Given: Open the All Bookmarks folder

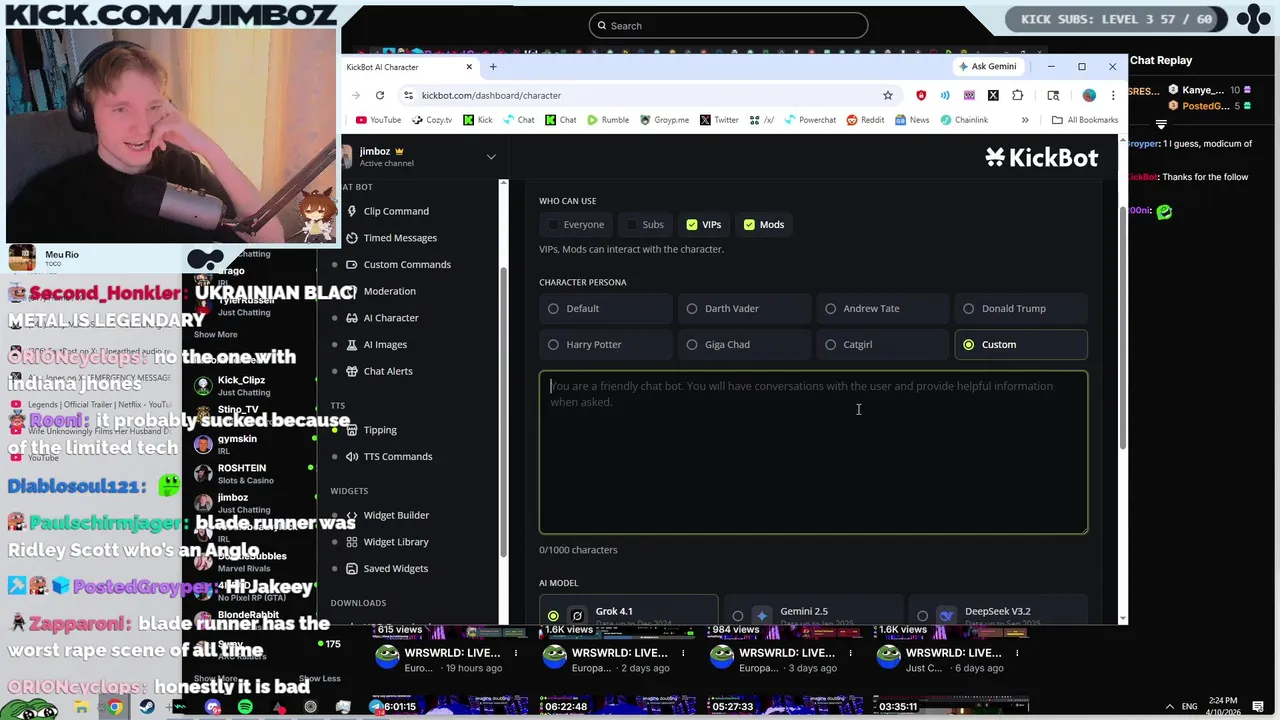Looking at the screenshot, I should [1085, 120].
